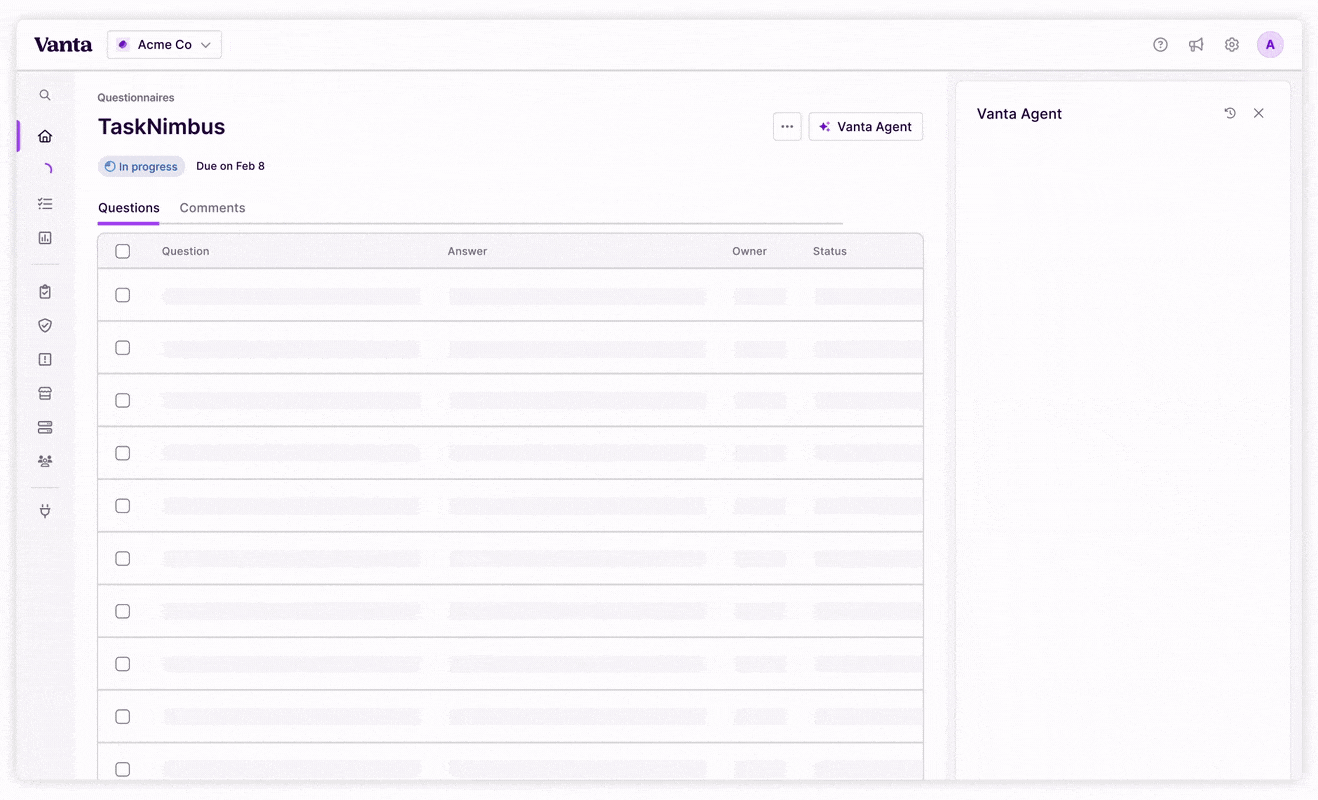This screenshot has height=800, width=1318.
Task: Click the Question column header
Action: [x=186, y=252]
